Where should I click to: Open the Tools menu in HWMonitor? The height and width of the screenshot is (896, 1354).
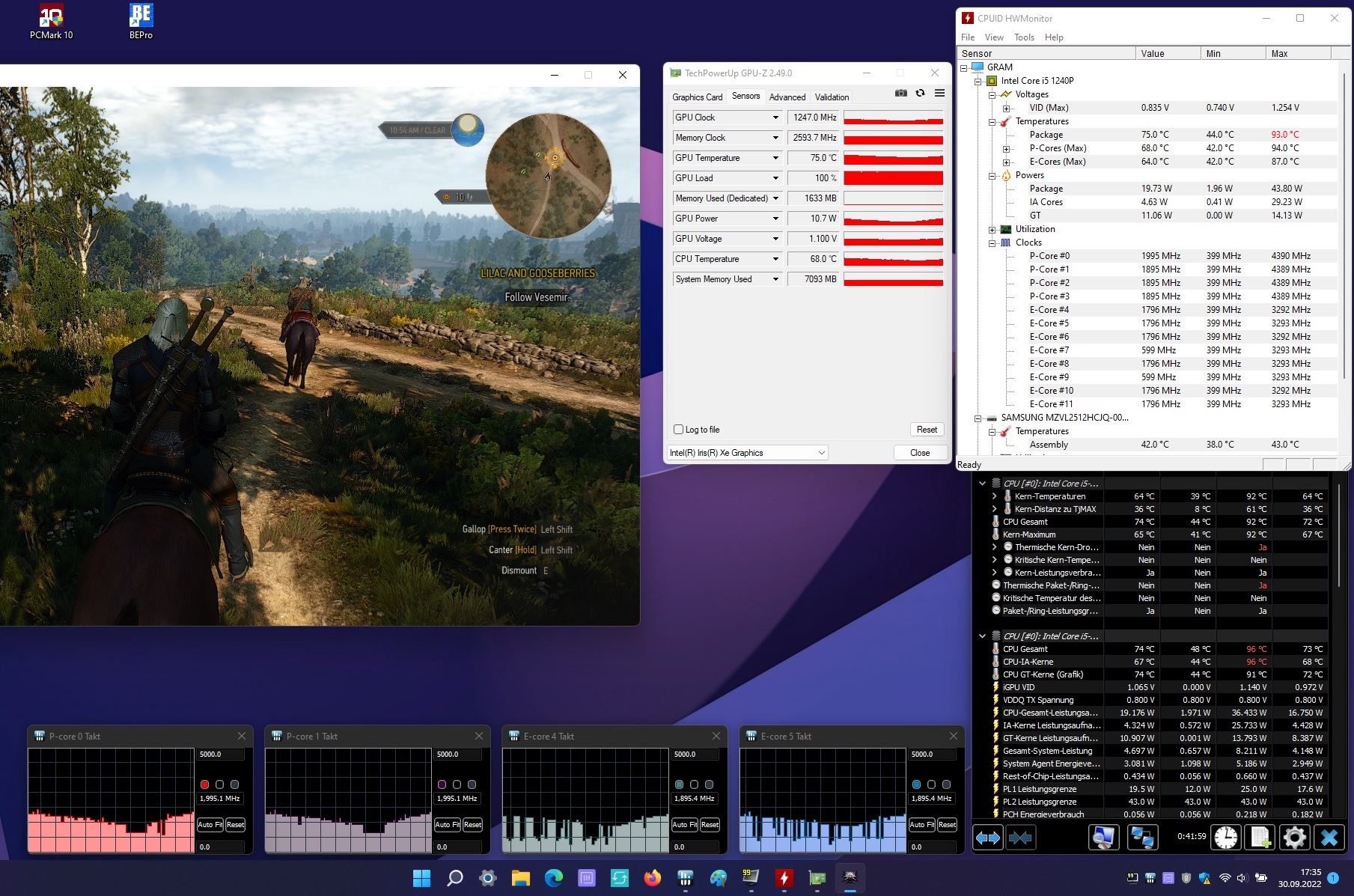pos(1023,37)
